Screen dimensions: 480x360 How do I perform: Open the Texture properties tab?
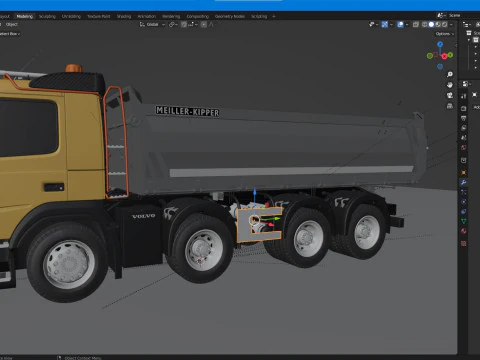[464, 244]
